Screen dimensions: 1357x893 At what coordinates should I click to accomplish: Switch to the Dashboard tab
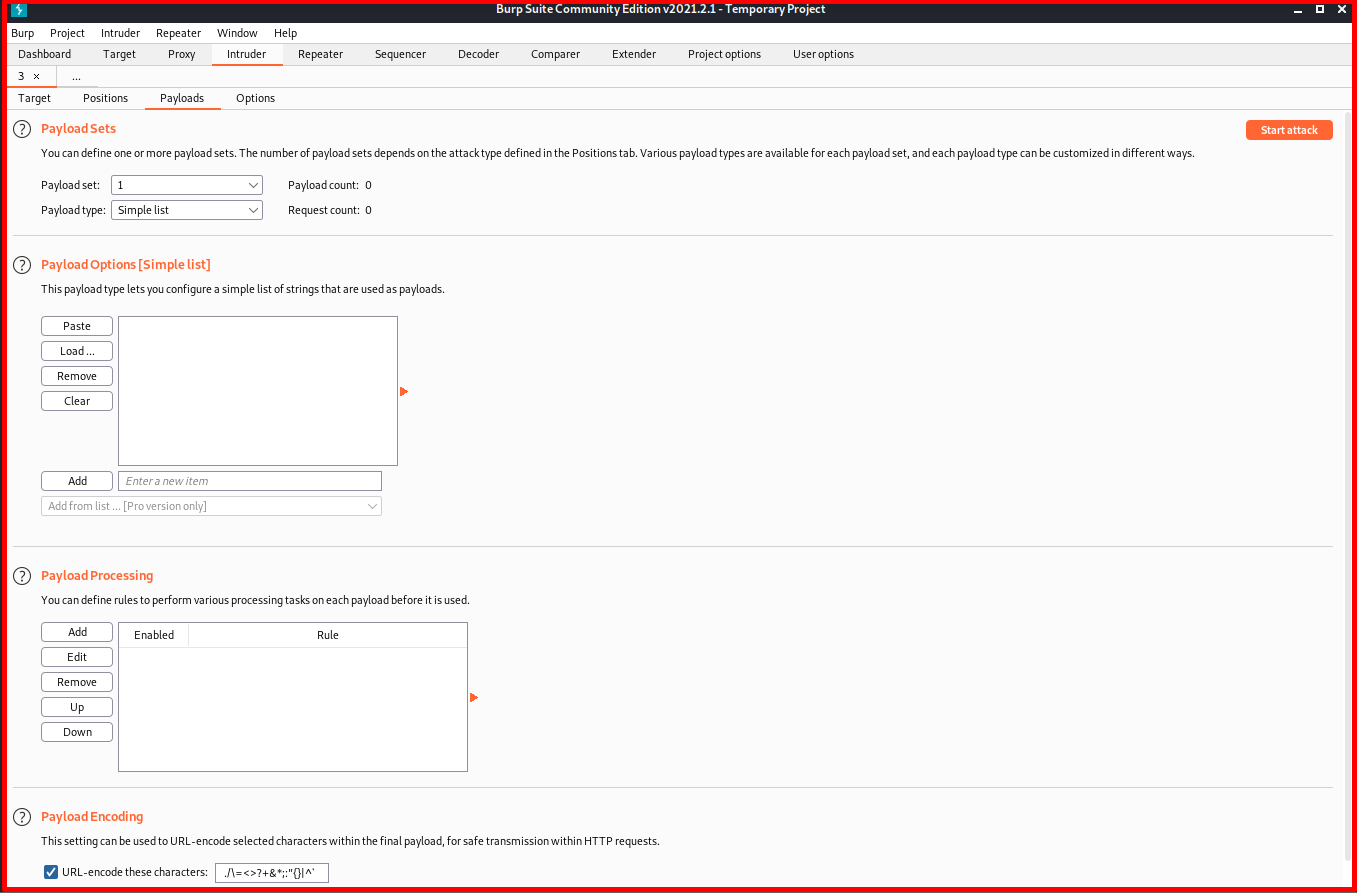click(x=44, y=54)
